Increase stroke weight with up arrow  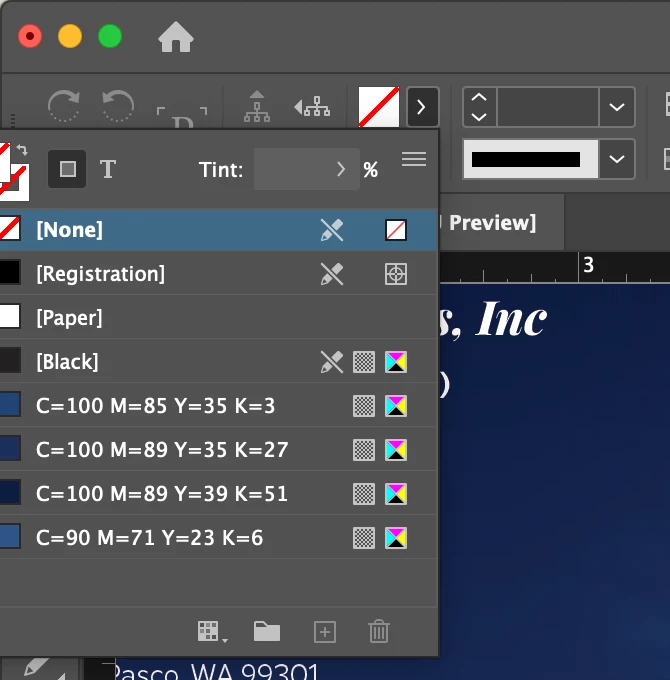click(479, 97)
